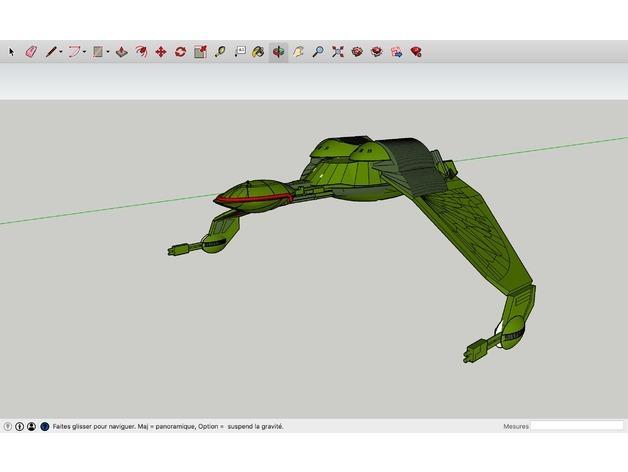This screenshot has width=628, height=472.
Task: Expand the Arc tool dropdown arrow
Action: pyautogui.click(x=84, y=52)
